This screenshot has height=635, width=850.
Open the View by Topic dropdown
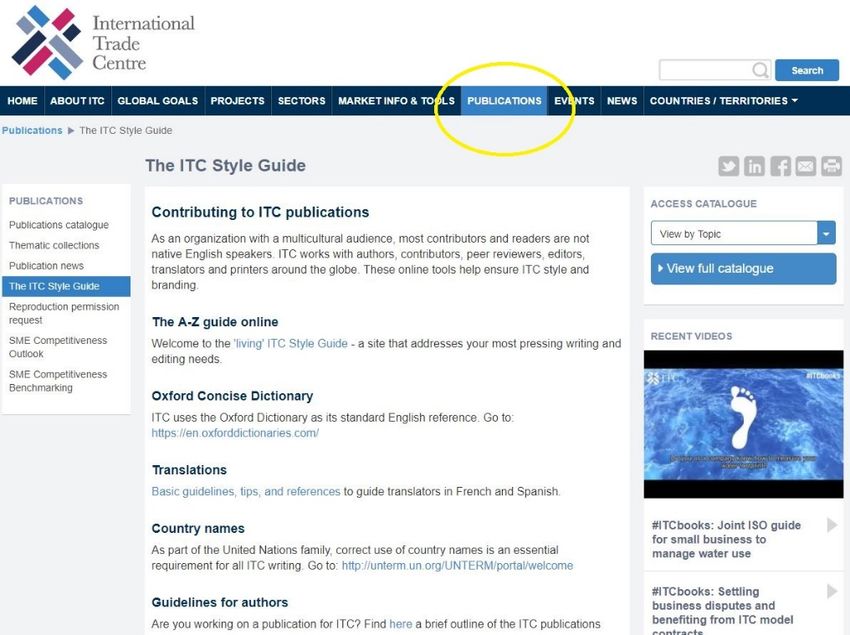pos(743,233)
